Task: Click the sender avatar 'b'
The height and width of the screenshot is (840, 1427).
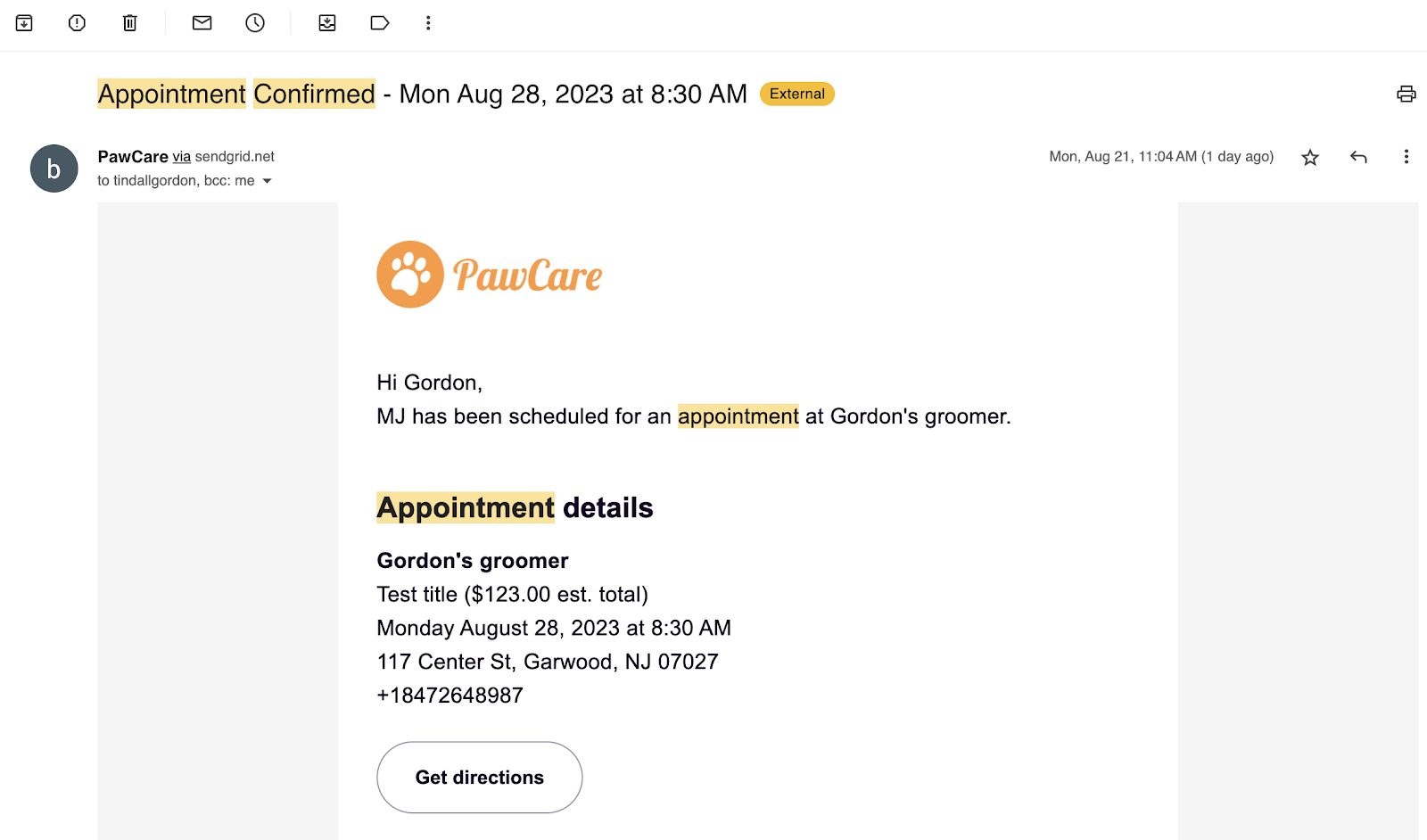Action: click(x=54, y=169)
